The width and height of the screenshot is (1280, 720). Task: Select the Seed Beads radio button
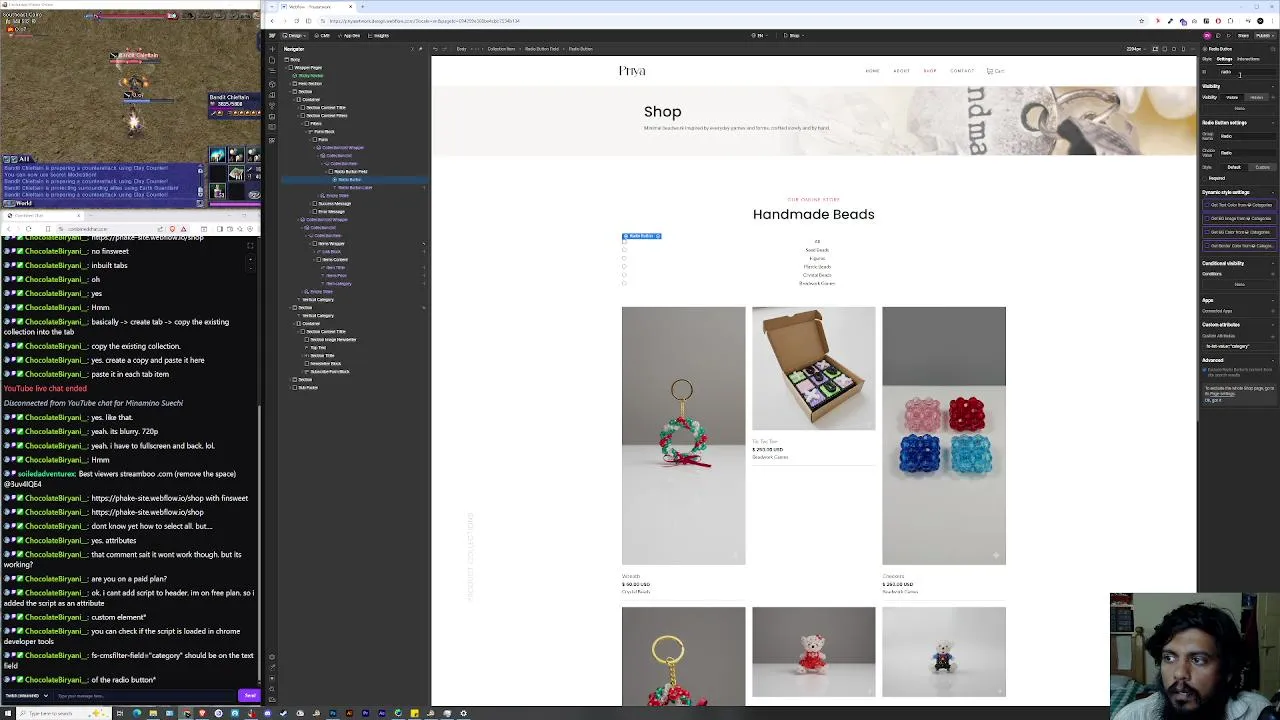click(624, 250)
